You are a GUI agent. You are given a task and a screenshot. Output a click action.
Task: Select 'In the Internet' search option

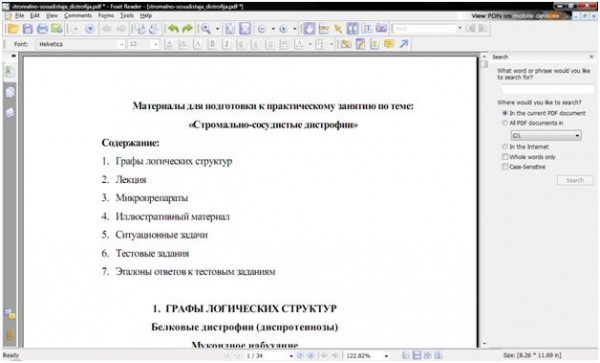tap(505, 147)
